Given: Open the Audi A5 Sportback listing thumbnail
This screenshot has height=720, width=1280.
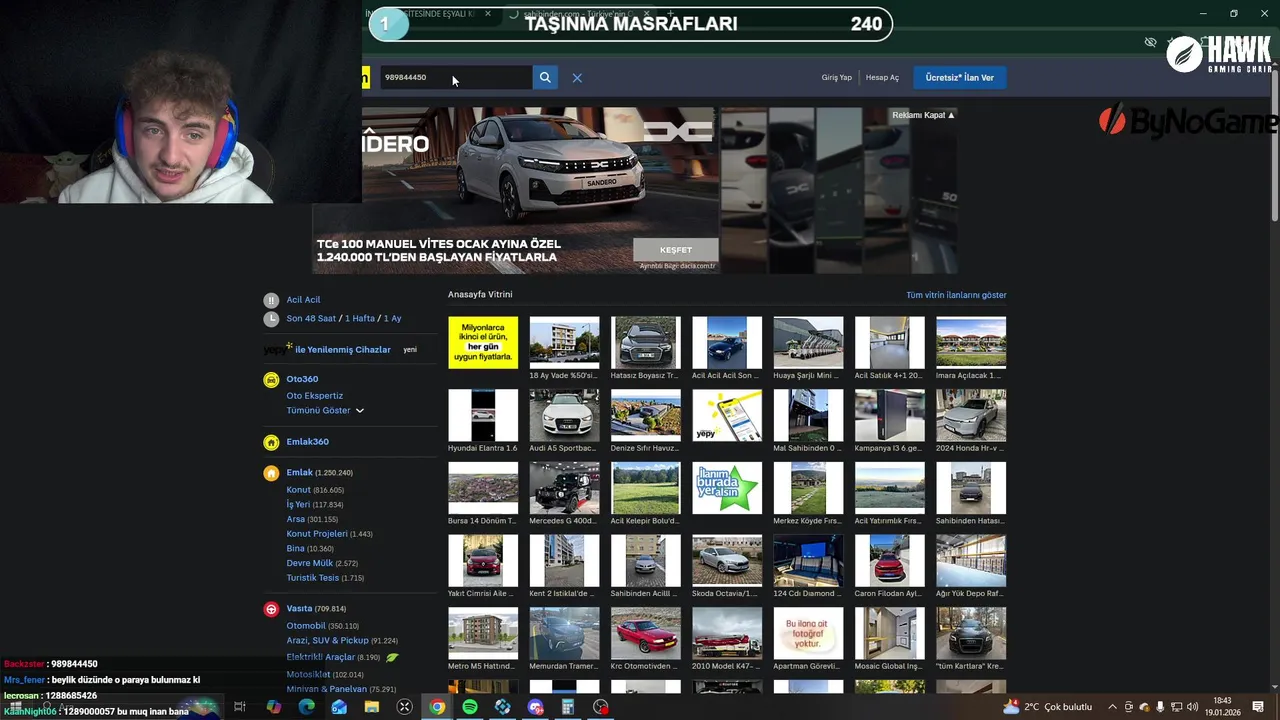Looking at the screenshot, I should tap(564, 415).
